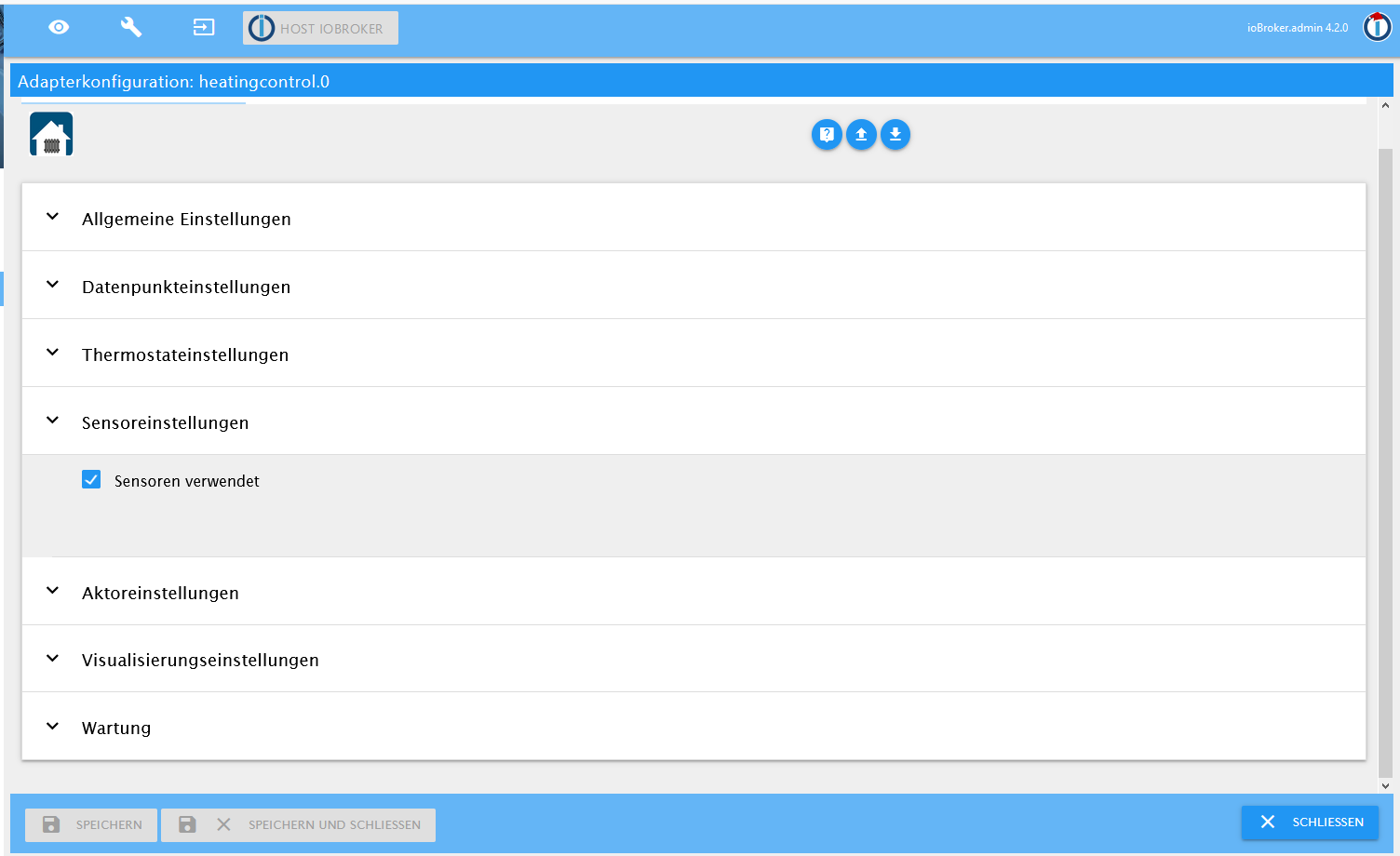Click the upload configuration round button
The height and width of the screenshot is (856, 1400).
861,135
